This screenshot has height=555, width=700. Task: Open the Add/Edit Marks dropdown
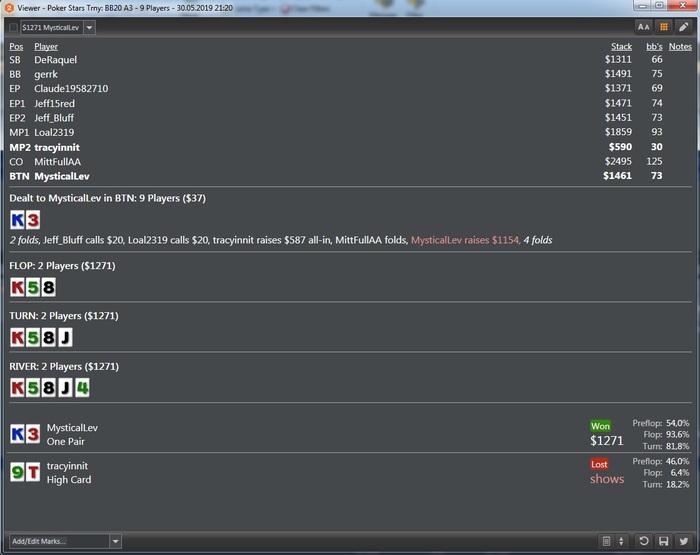click(115, 541)
